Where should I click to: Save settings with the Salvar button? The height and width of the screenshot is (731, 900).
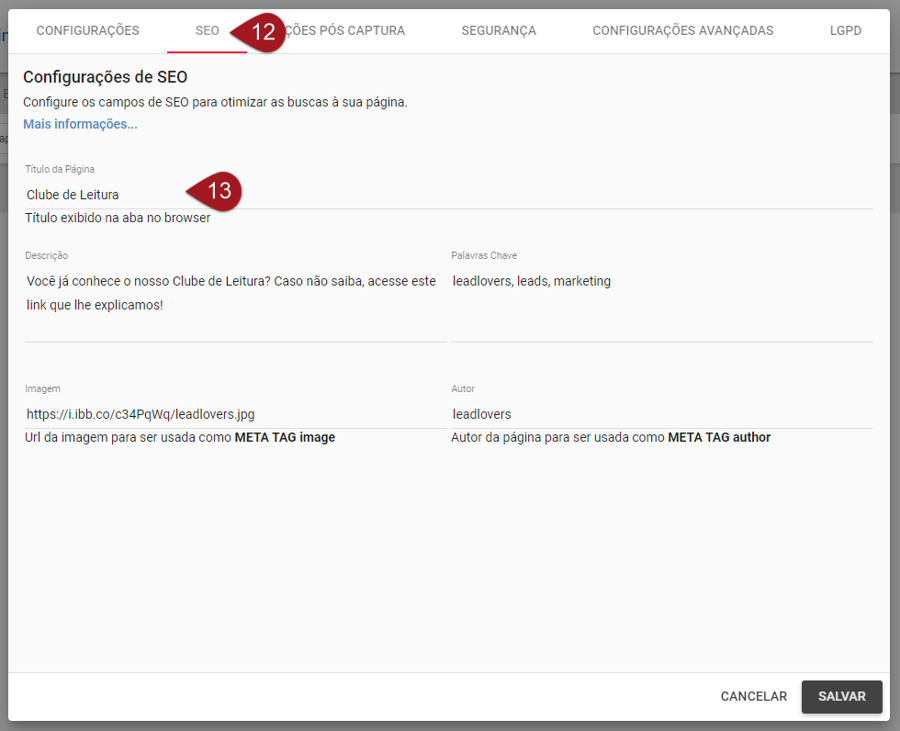[x=841, y=696]
